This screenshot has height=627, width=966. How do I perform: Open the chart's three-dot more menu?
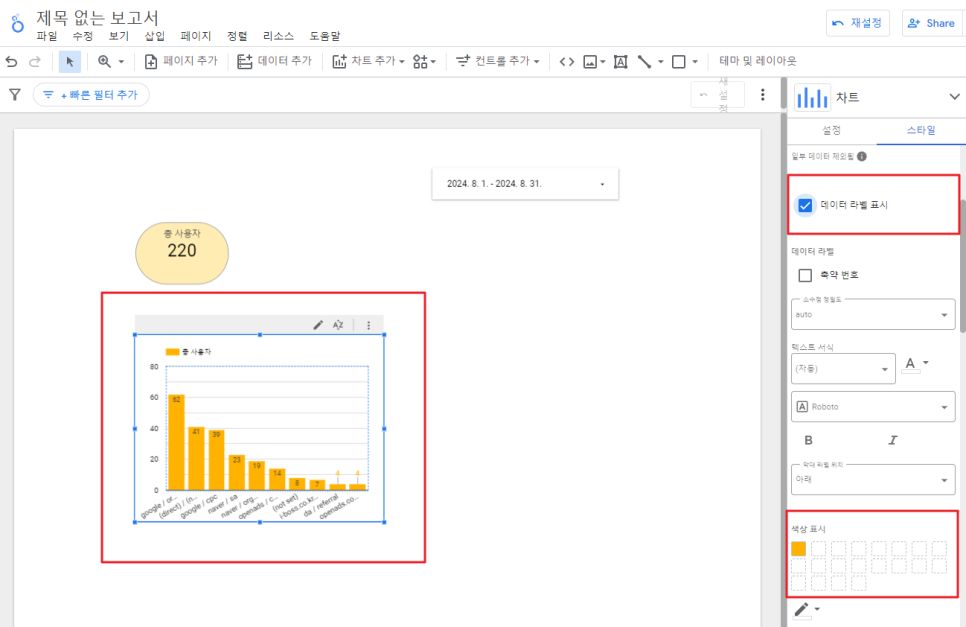(x=368, y=325)
